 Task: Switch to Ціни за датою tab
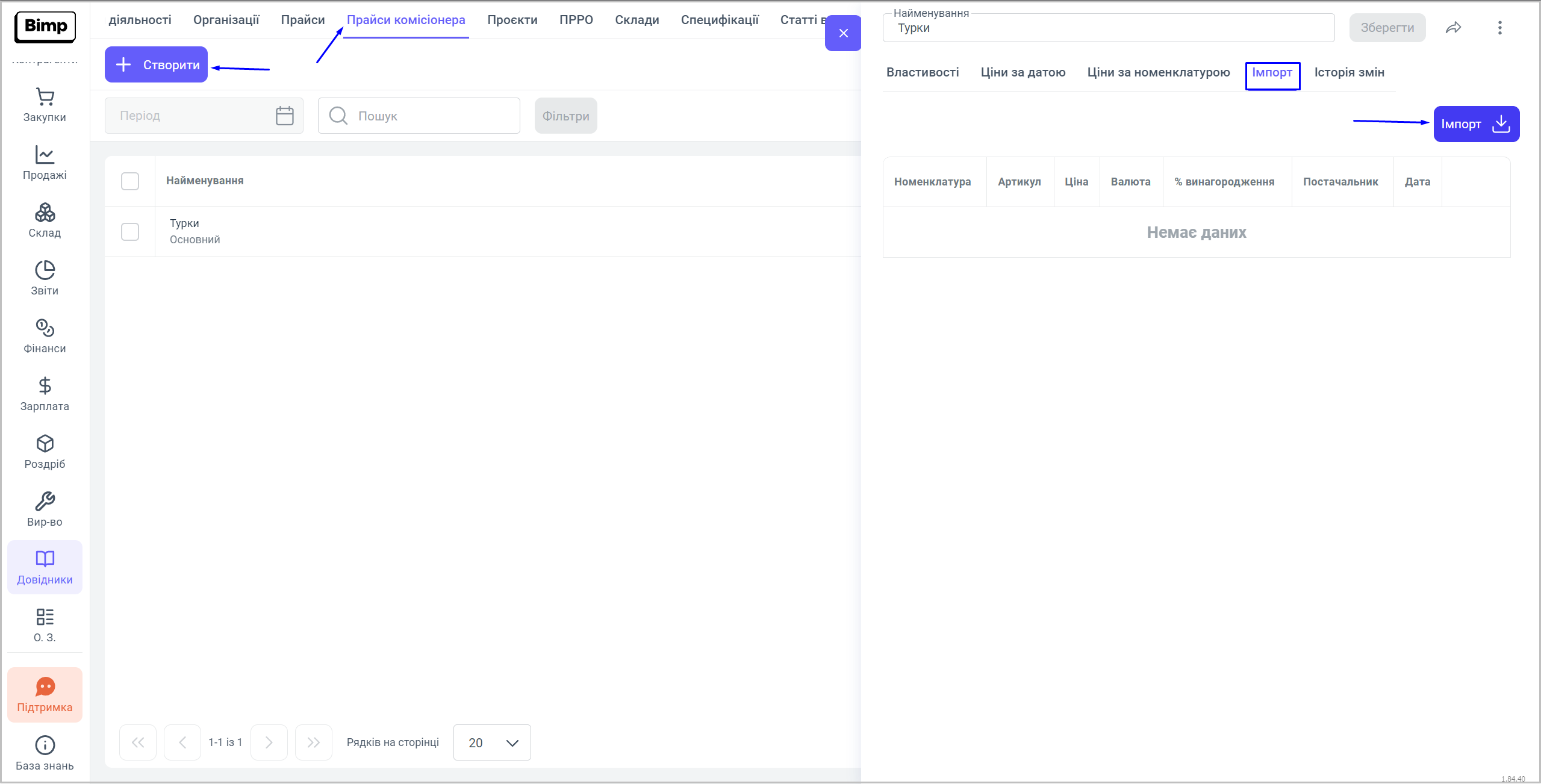[1023, 72]
